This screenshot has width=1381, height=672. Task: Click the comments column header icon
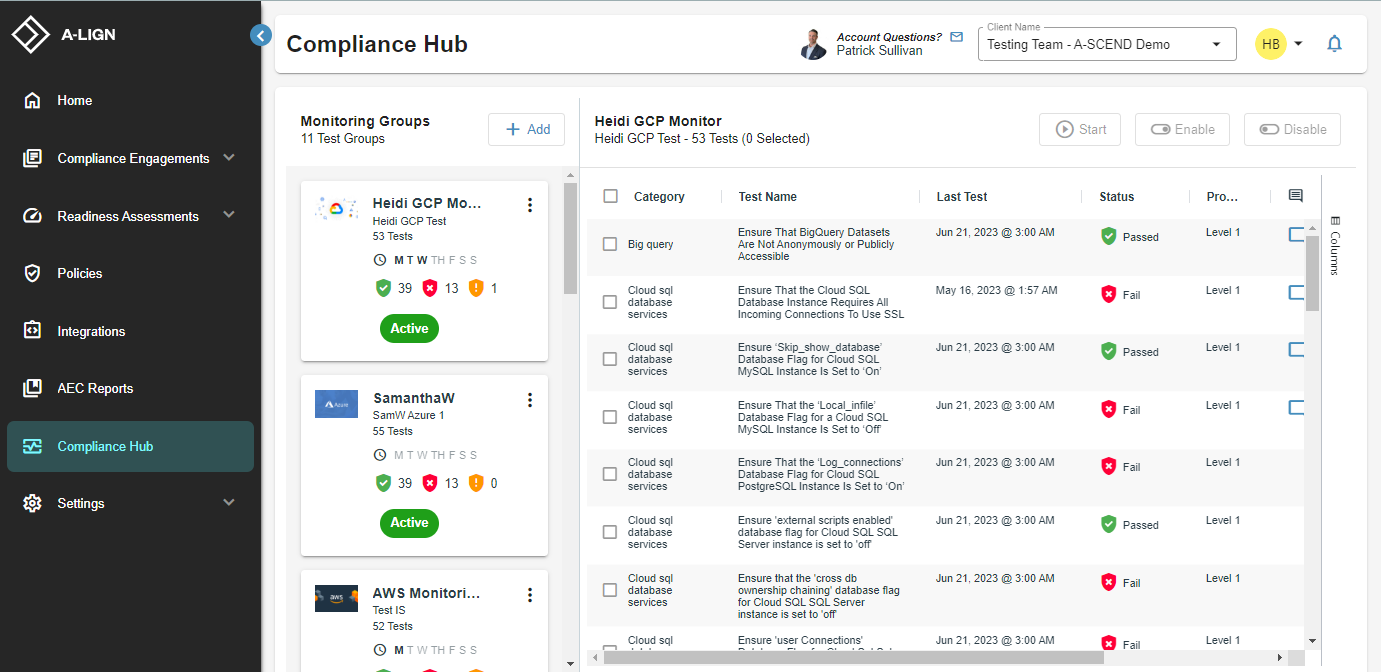[1296, 196]
